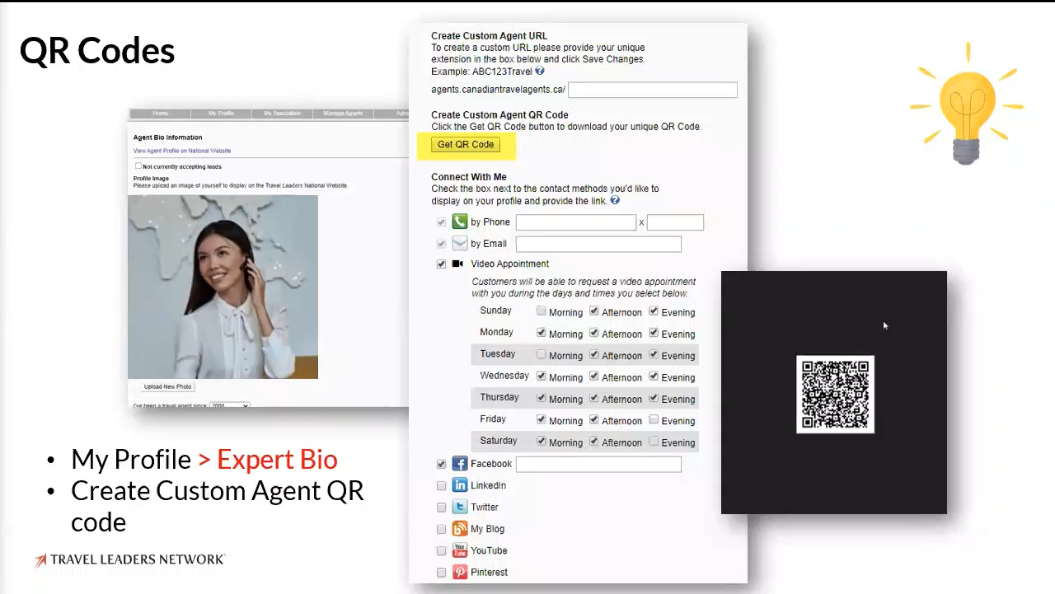The image size is (1055, 594).
Task: Click the Pinterest icon
Action: (x=460, y=572)
